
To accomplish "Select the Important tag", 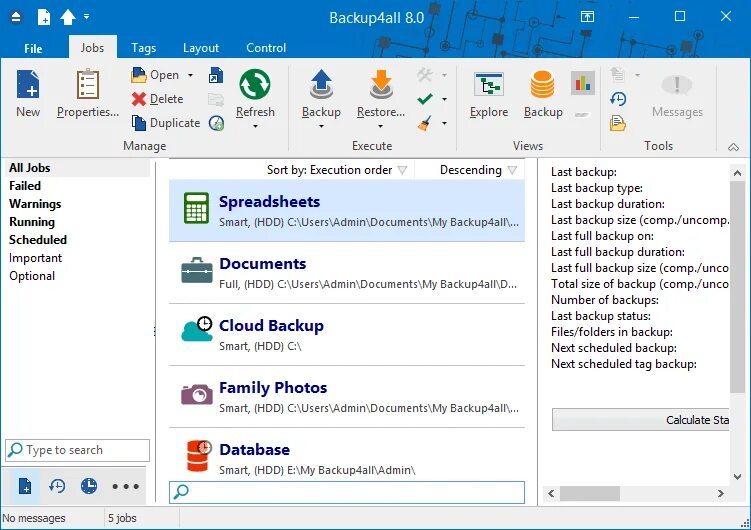I will pyautogui.click(x=35, y=258).
